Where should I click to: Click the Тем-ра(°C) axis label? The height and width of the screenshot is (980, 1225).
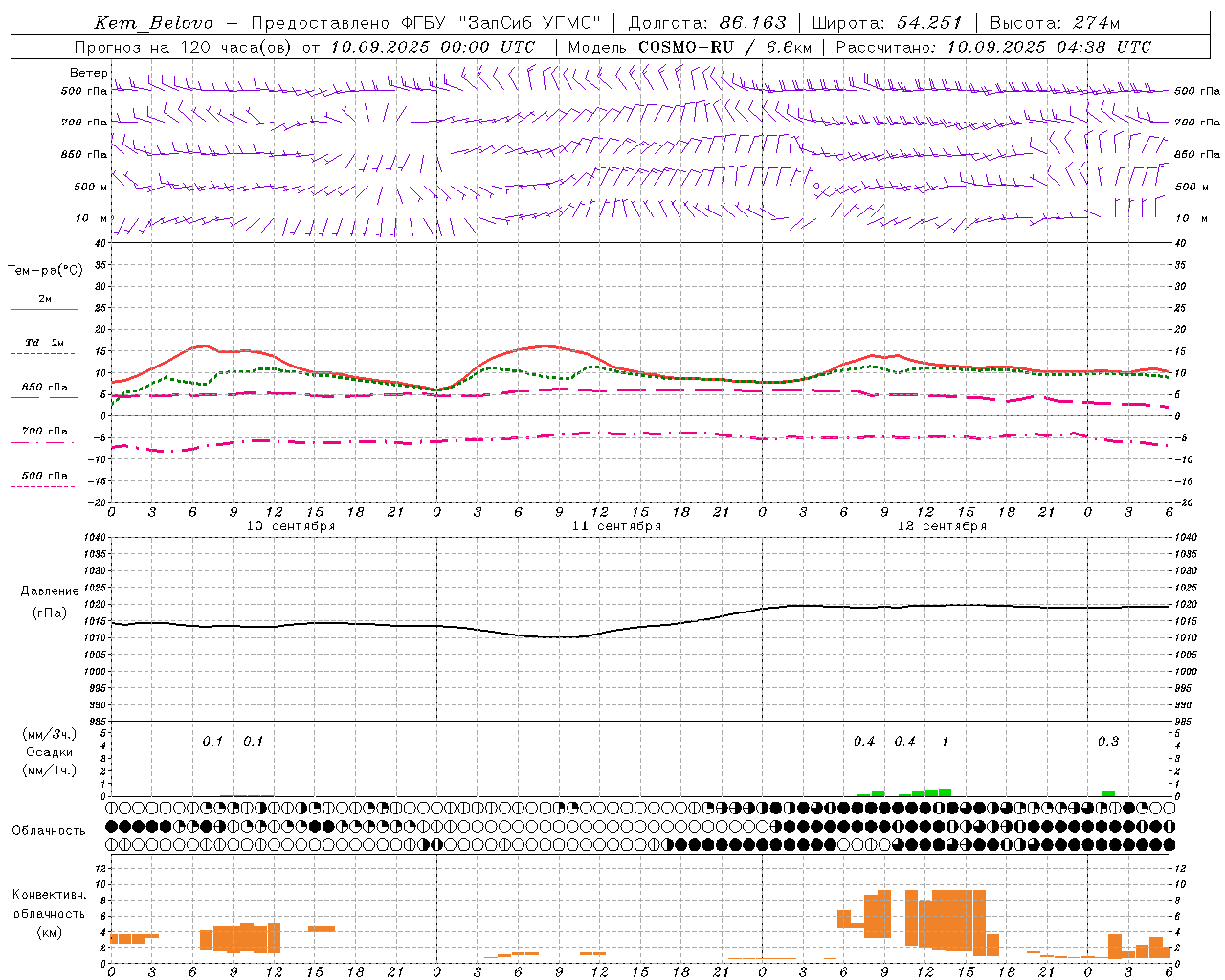[x=45, y=271]
